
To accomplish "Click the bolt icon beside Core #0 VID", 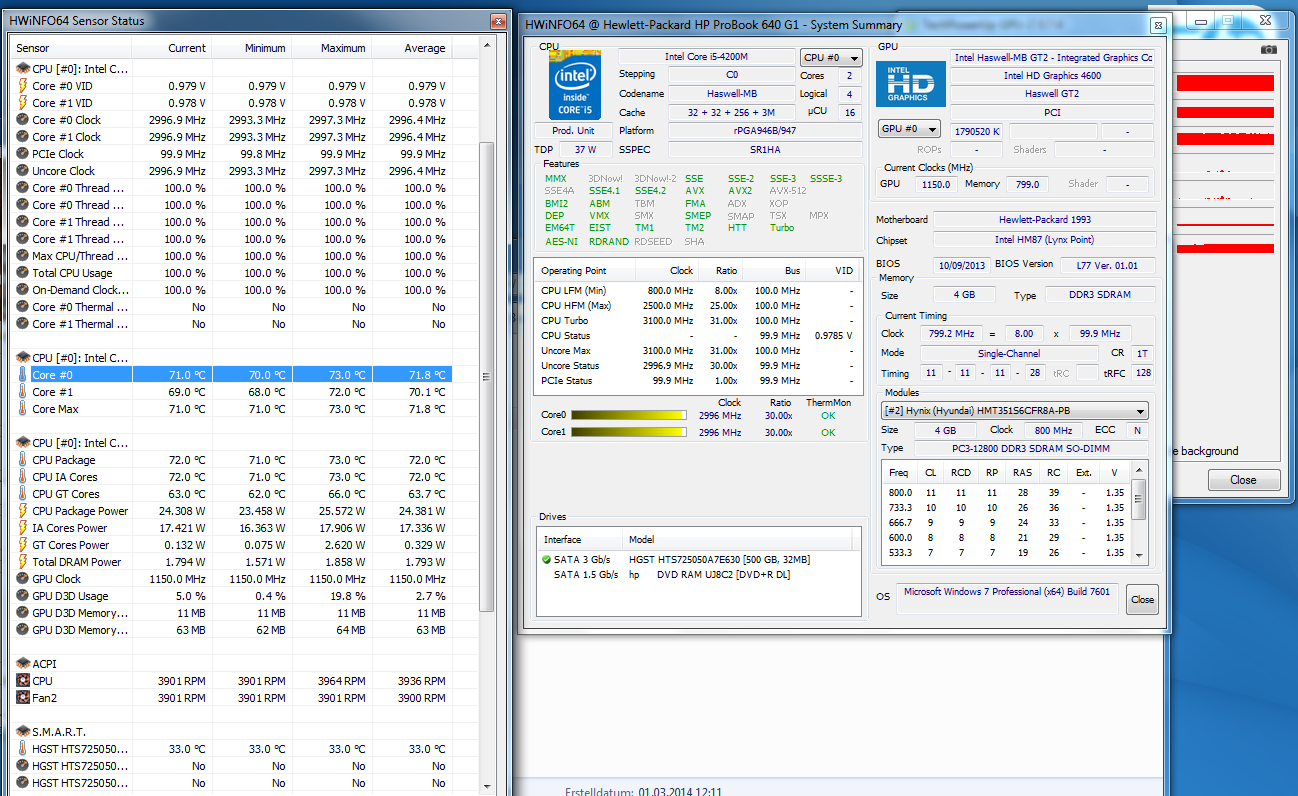I will pyautogui.click(x=23, y=86).
